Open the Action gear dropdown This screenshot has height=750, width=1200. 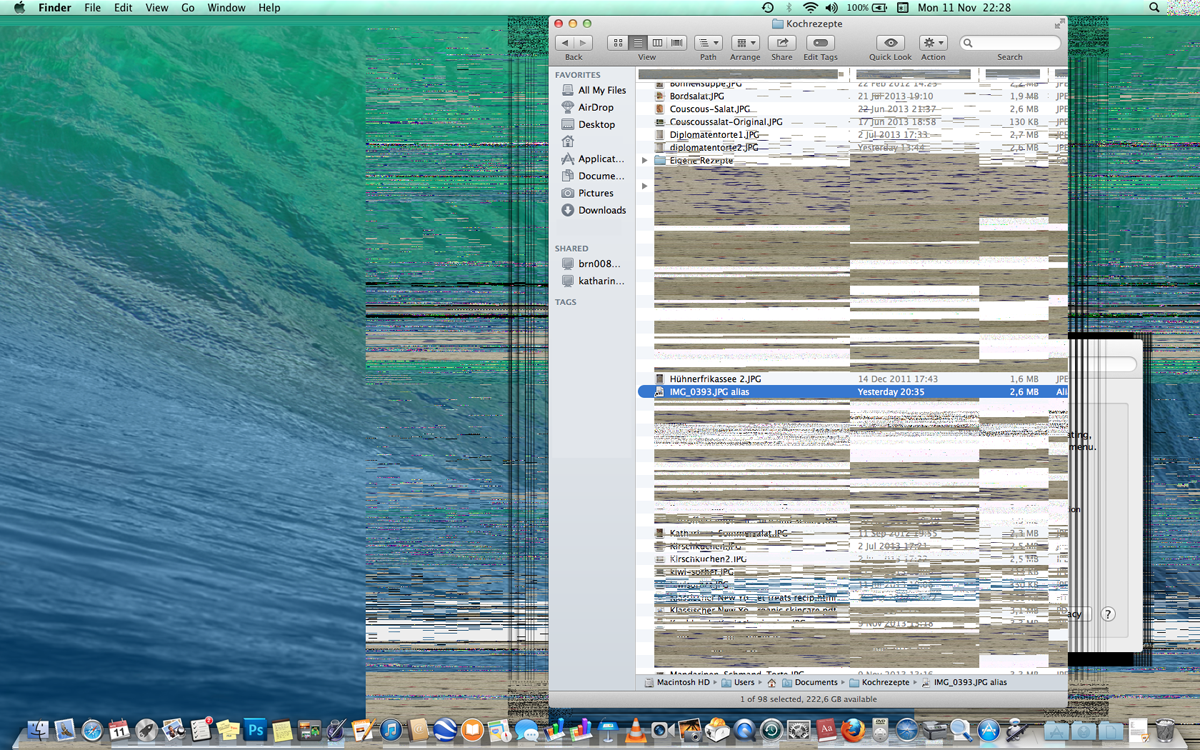pyautogui.click(x=933, y=43)
